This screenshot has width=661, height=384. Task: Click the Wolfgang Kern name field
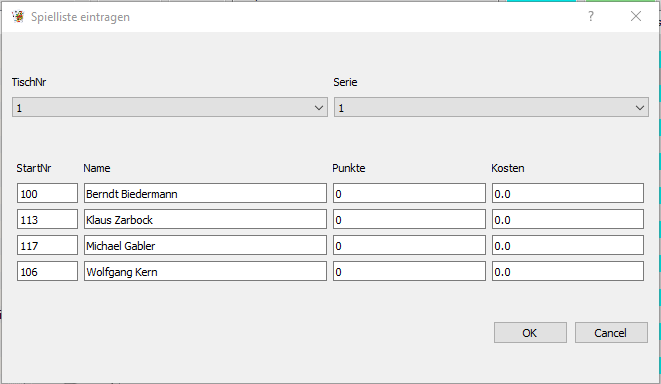tap(205, 271)
